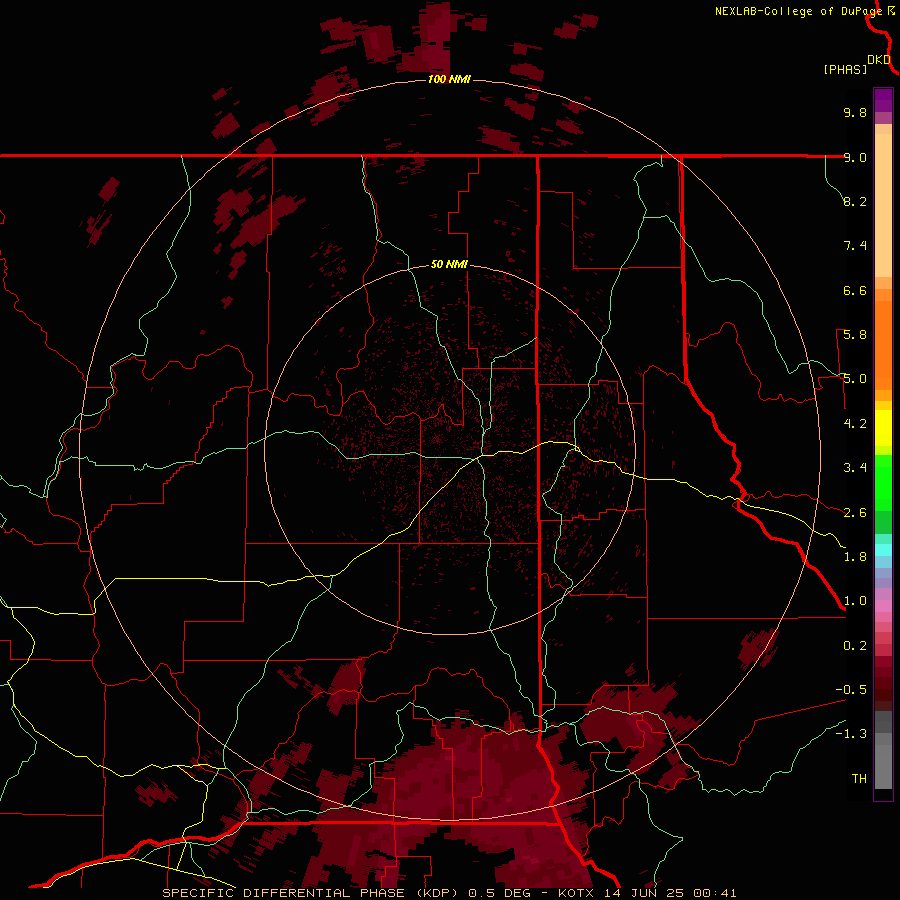Select the 5.0 scale value
Image resolution: width=900 pixels, height=900 pixels.
pyautogui.click(x=855, y=379)
